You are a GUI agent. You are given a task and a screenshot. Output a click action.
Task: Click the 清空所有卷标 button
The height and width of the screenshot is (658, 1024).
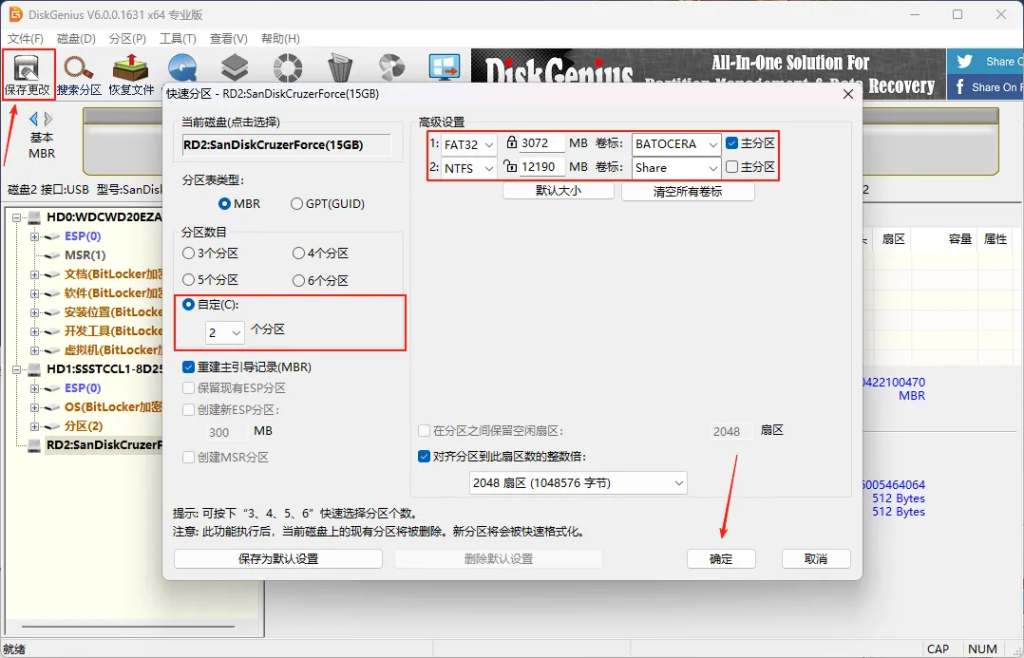tap(687, 191)
